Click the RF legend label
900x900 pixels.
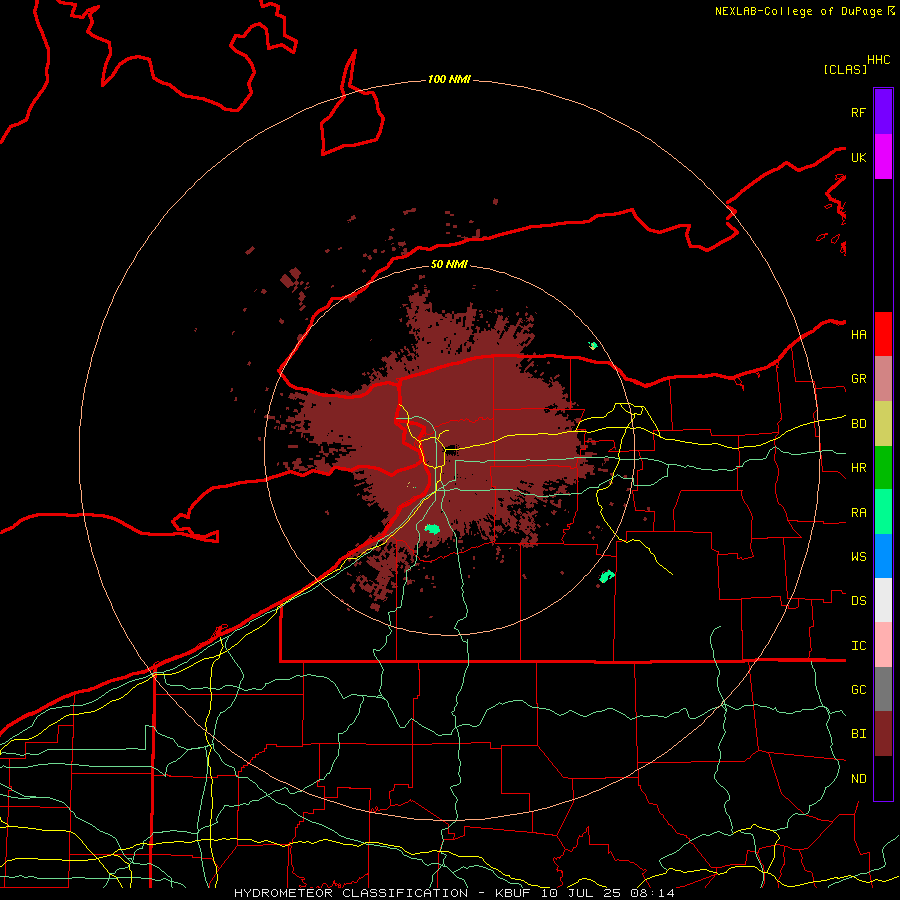(x=858, y=112)
